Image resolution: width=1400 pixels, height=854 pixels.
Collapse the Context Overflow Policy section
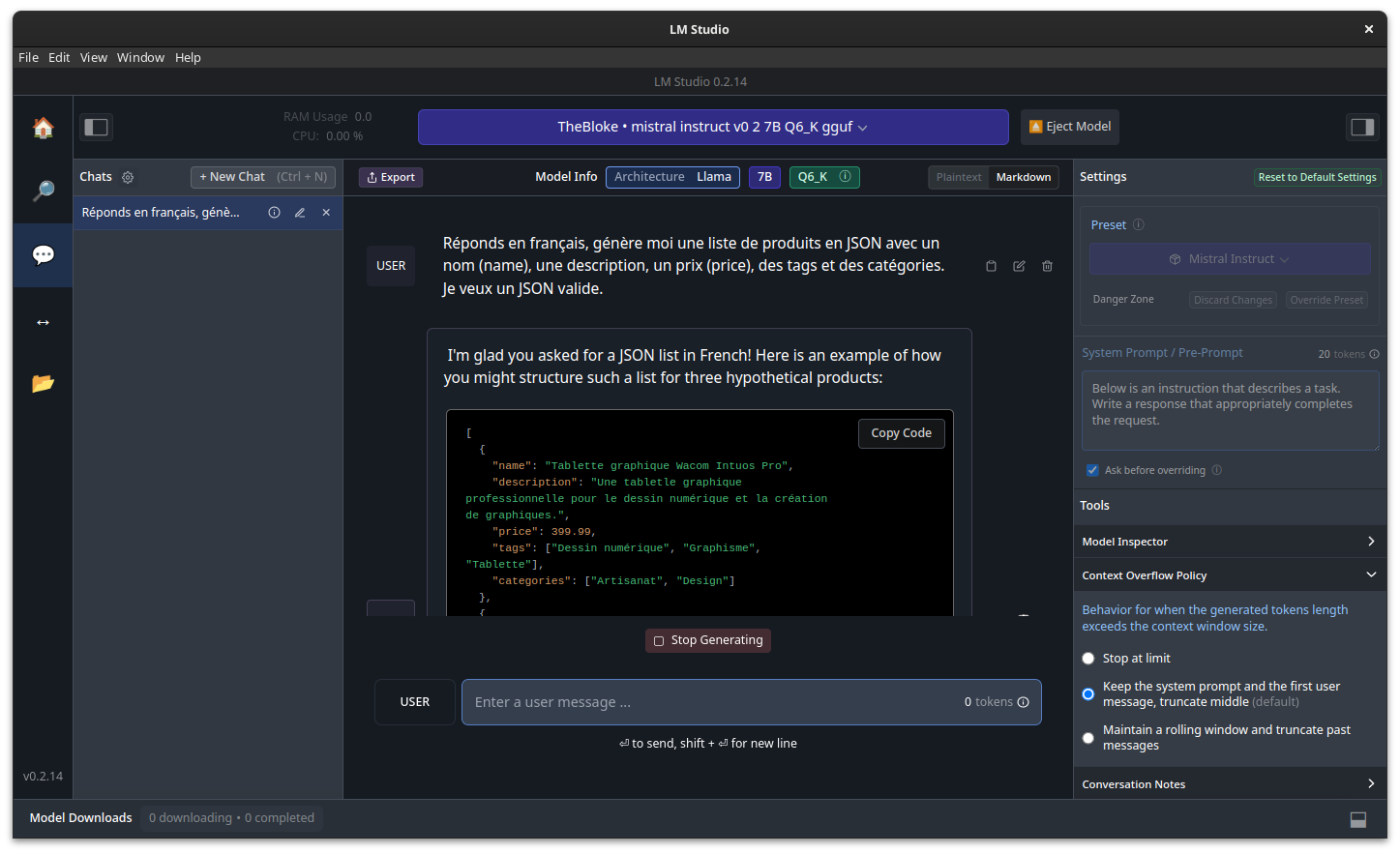[x=1229, y=575]
